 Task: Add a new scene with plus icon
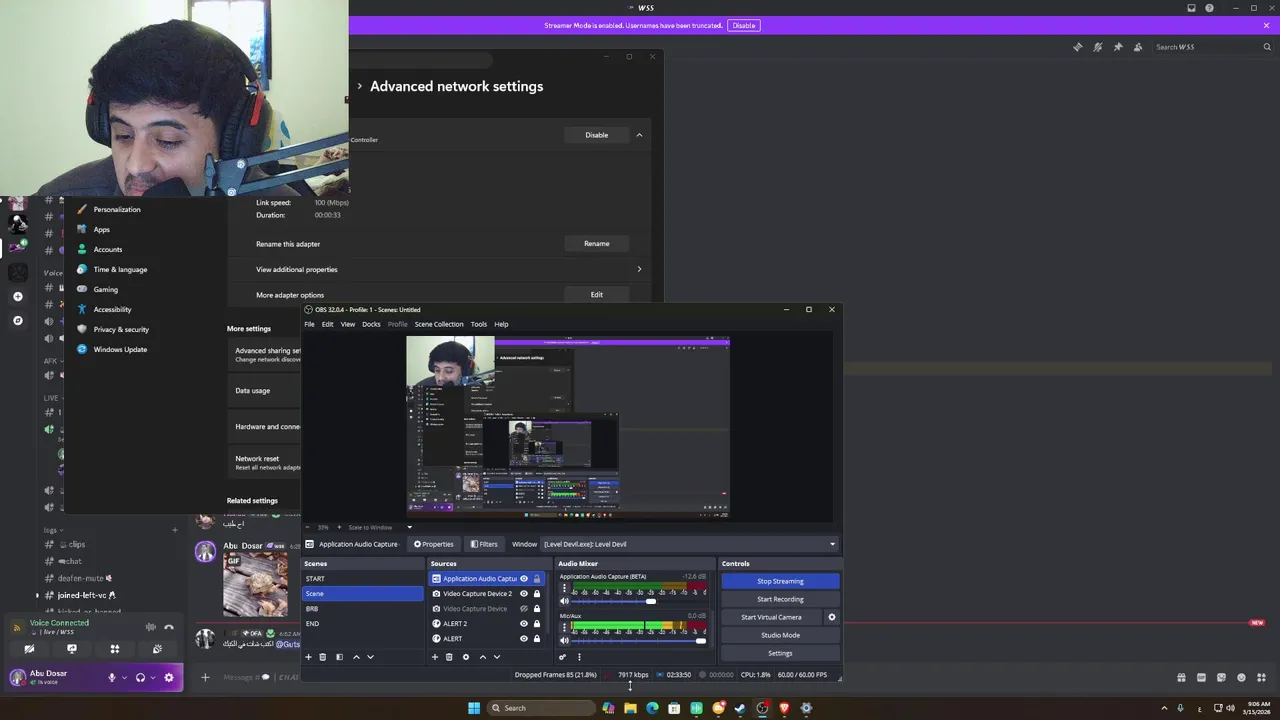[x=308, y=657]
